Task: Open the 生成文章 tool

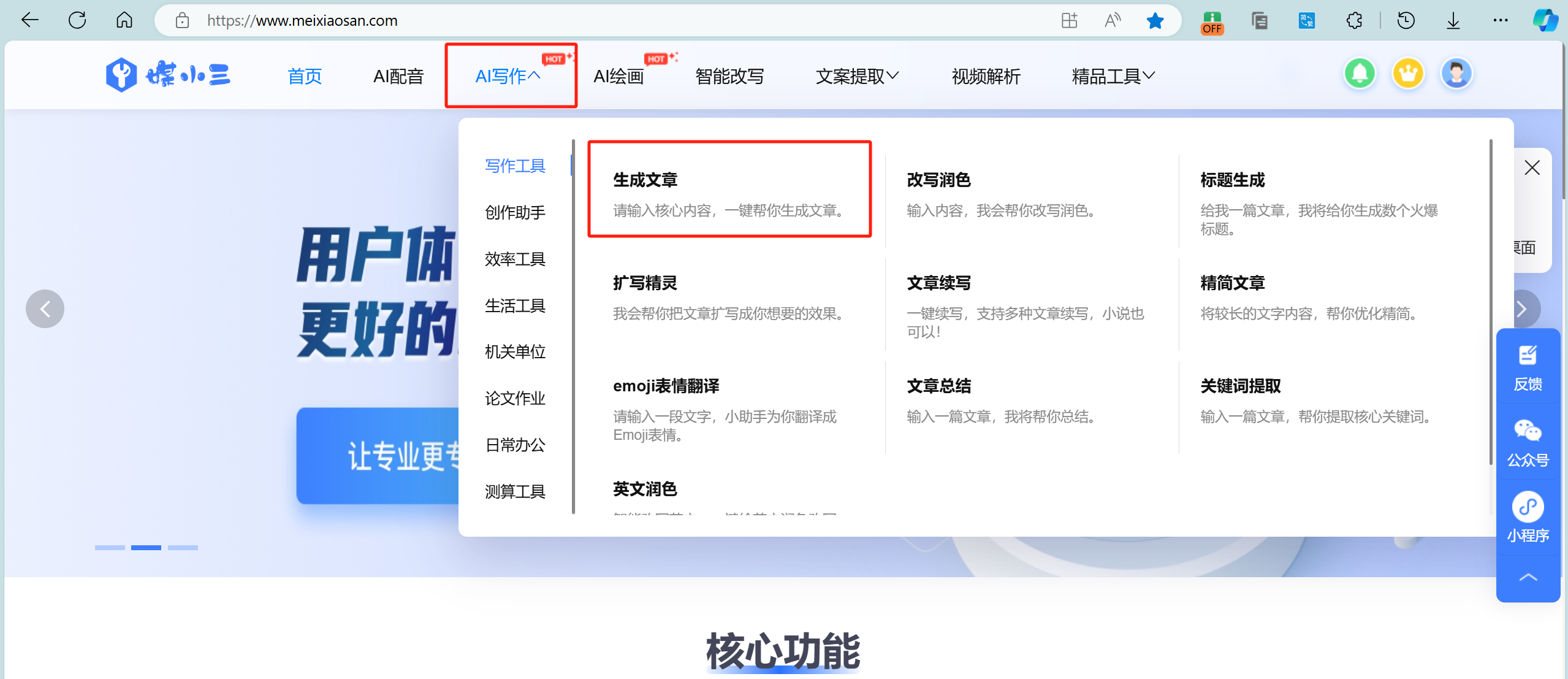Action: point(729,189)
